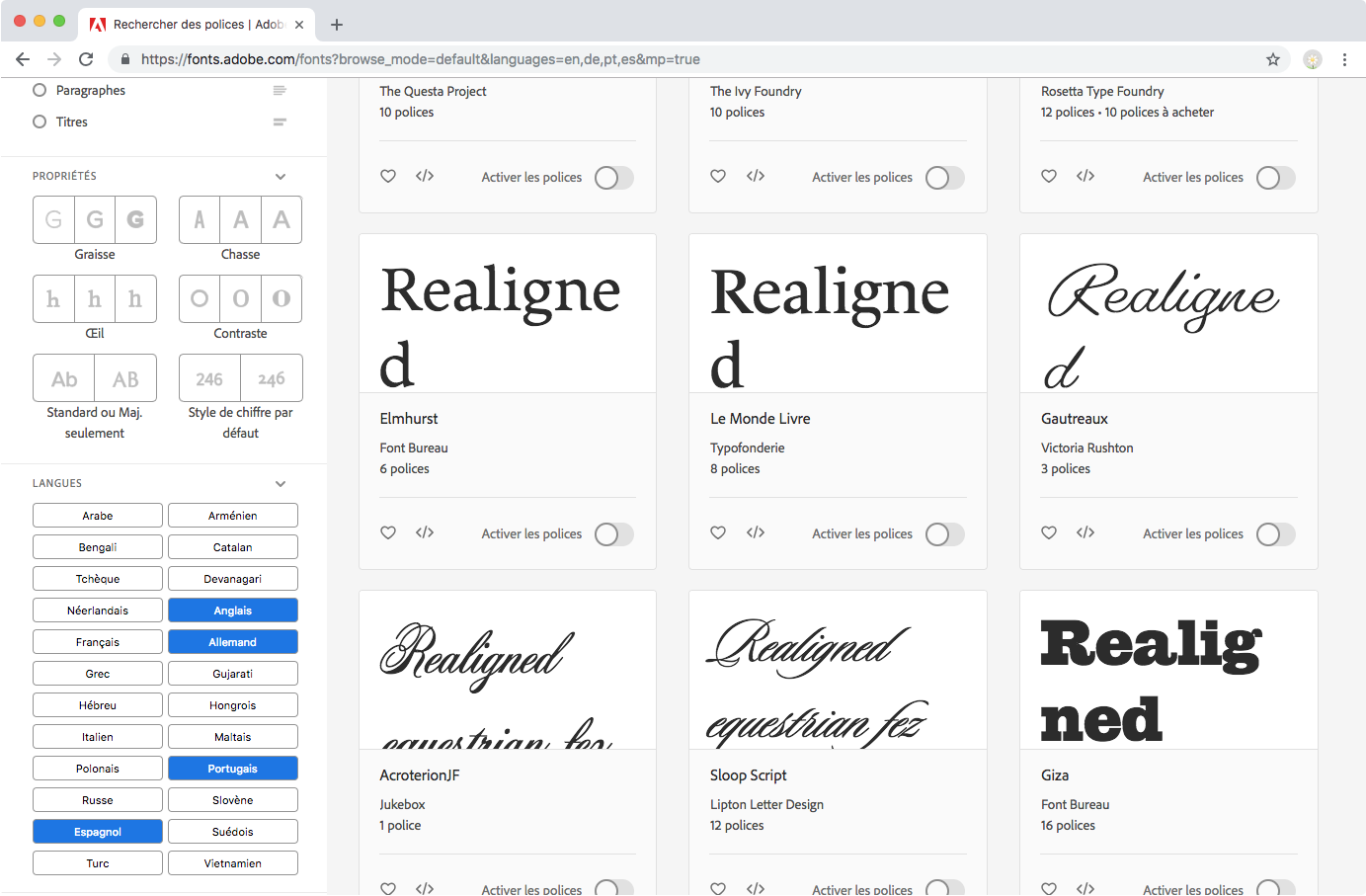Select the Paragraphes radio option
Viewport: 1366px width, 896px height.
[40, 90]
